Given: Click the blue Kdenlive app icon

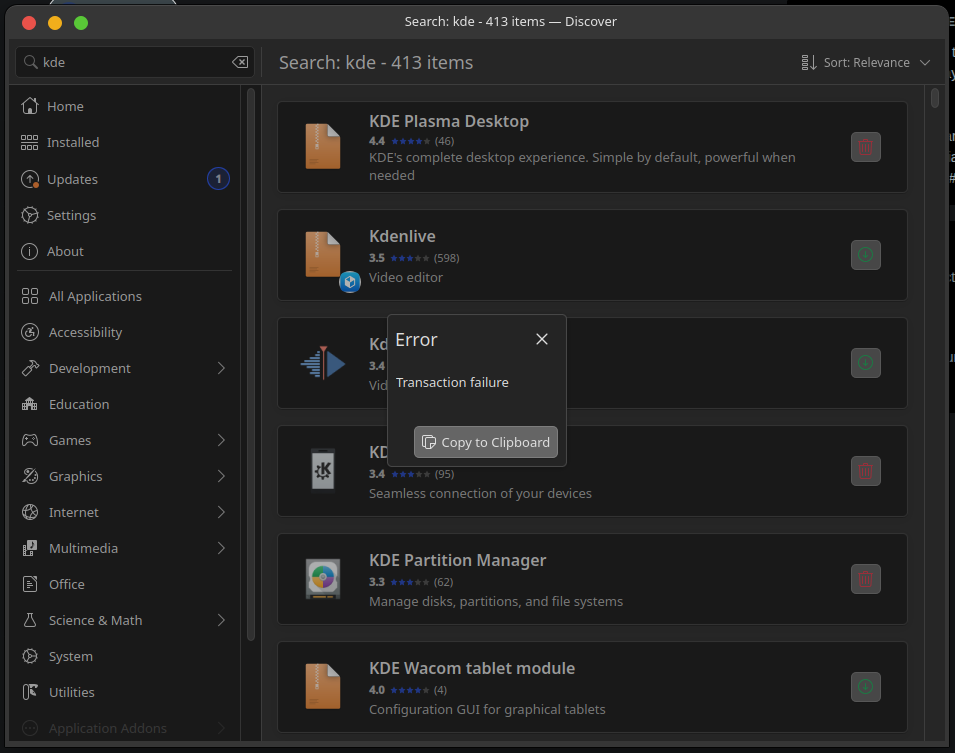Looking at the screenshot, I should (323, 362).
